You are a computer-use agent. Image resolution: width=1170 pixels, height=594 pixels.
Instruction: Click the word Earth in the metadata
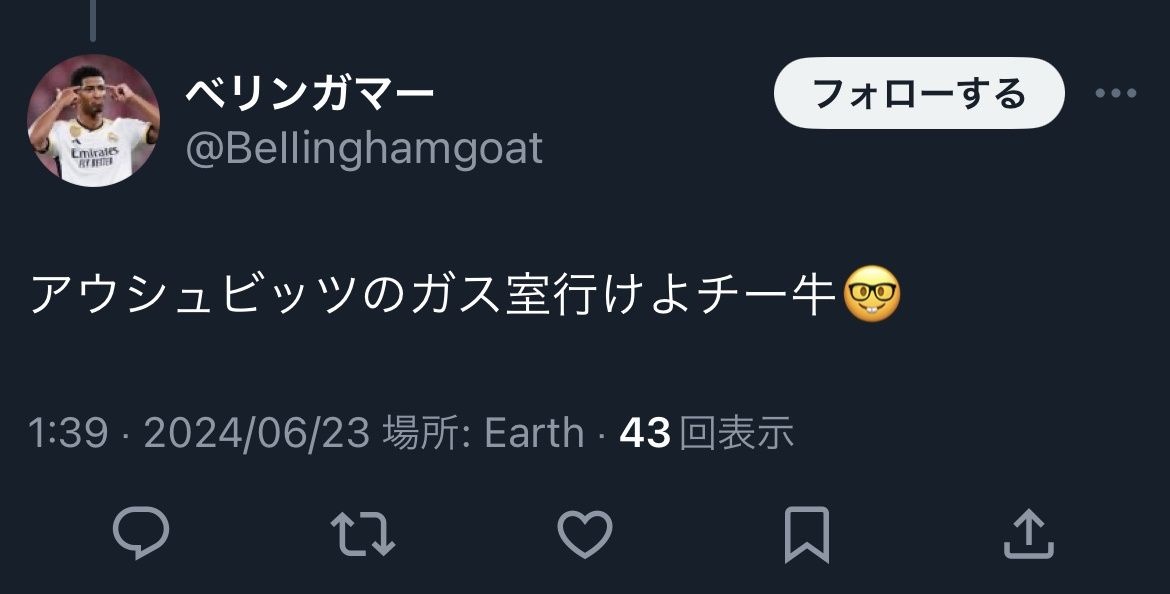coord(534,433)
